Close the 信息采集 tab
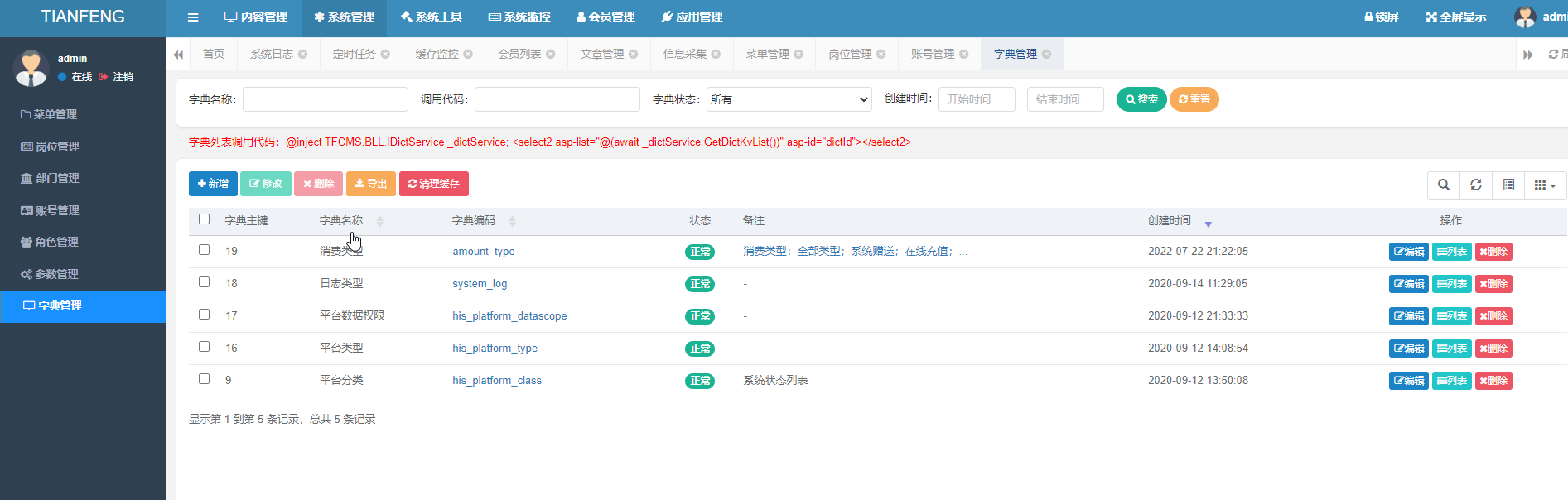1568x500 pixels. pyautogui.click(x=716, y=55)
